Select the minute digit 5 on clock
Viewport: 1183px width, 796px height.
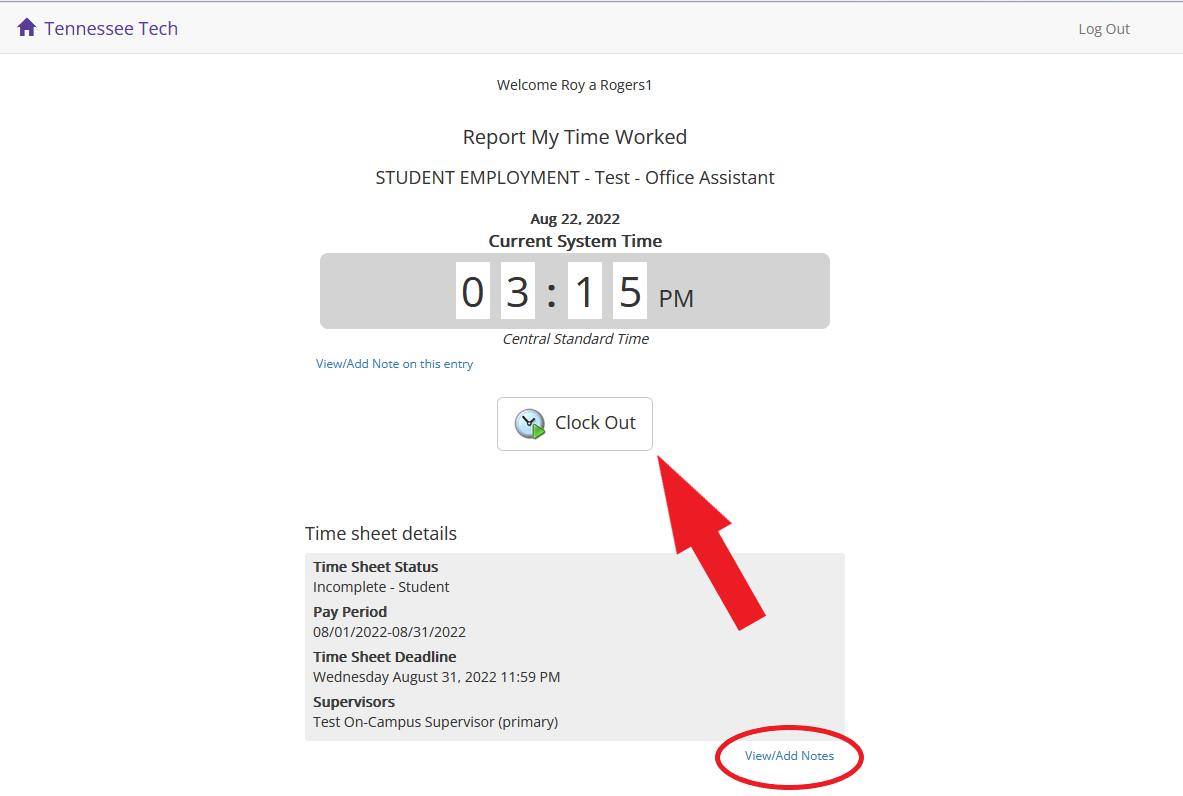point(630,291)
